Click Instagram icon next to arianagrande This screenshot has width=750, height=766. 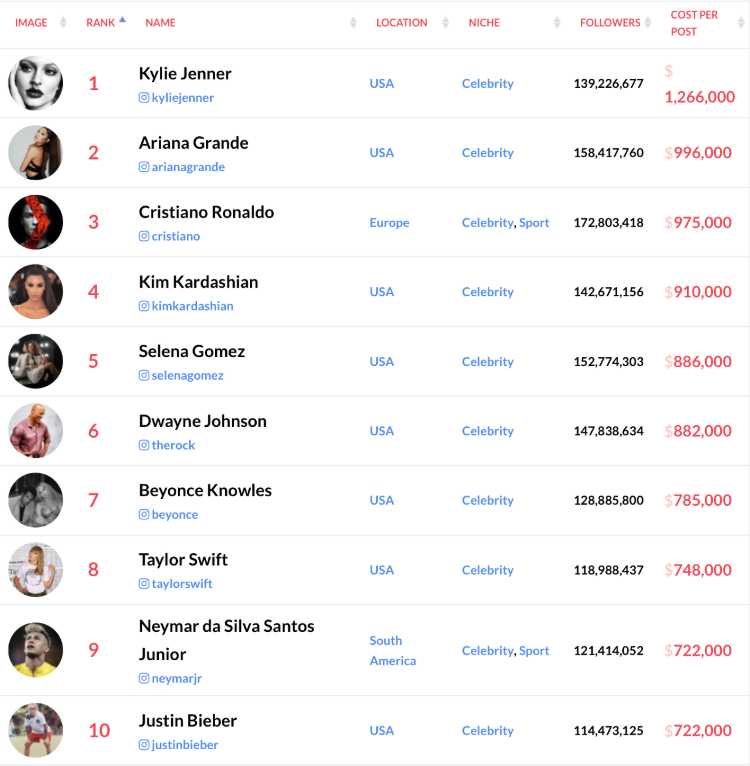(144, 167)
